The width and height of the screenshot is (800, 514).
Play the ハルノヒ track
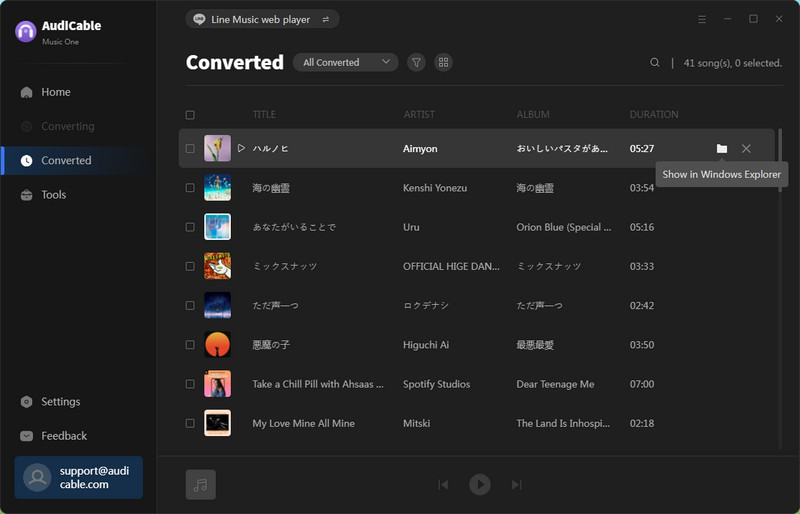(x=241, y=149)
